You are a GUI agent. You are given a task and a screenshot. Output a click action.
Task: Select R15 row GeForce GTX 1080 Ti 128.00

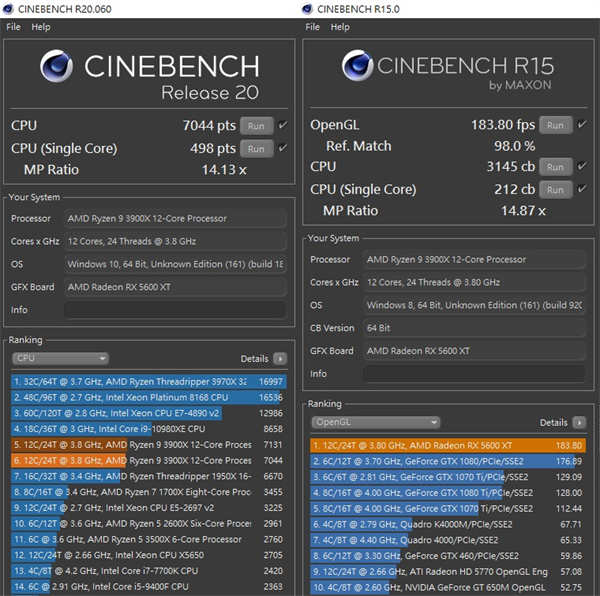pos(448,493)
